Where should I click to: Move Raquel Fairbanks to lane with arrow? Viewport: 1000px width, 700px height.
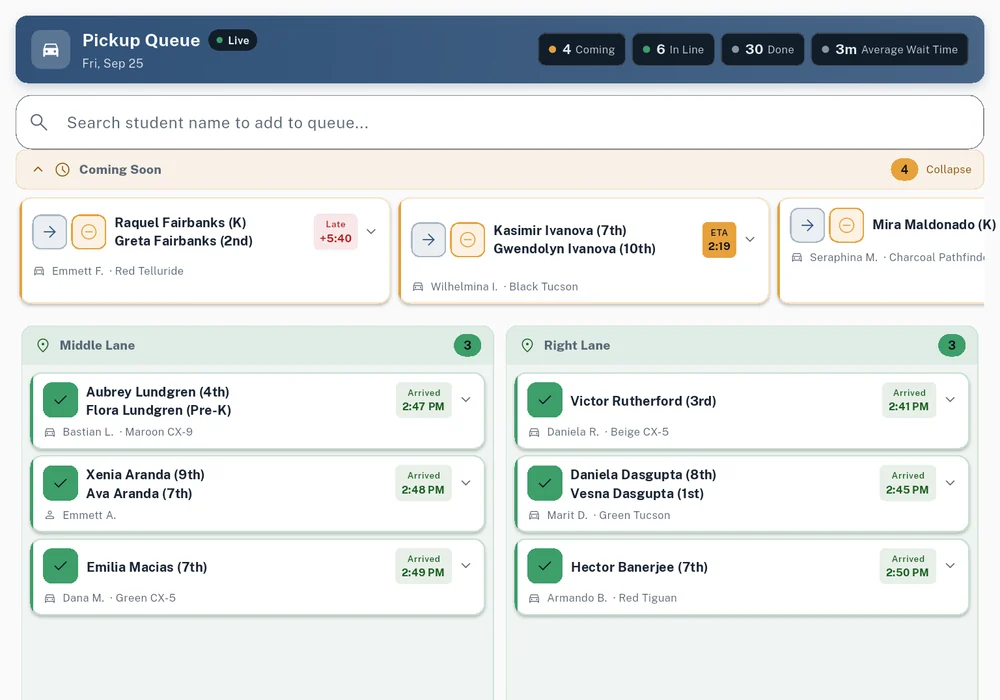coord(50,231)
